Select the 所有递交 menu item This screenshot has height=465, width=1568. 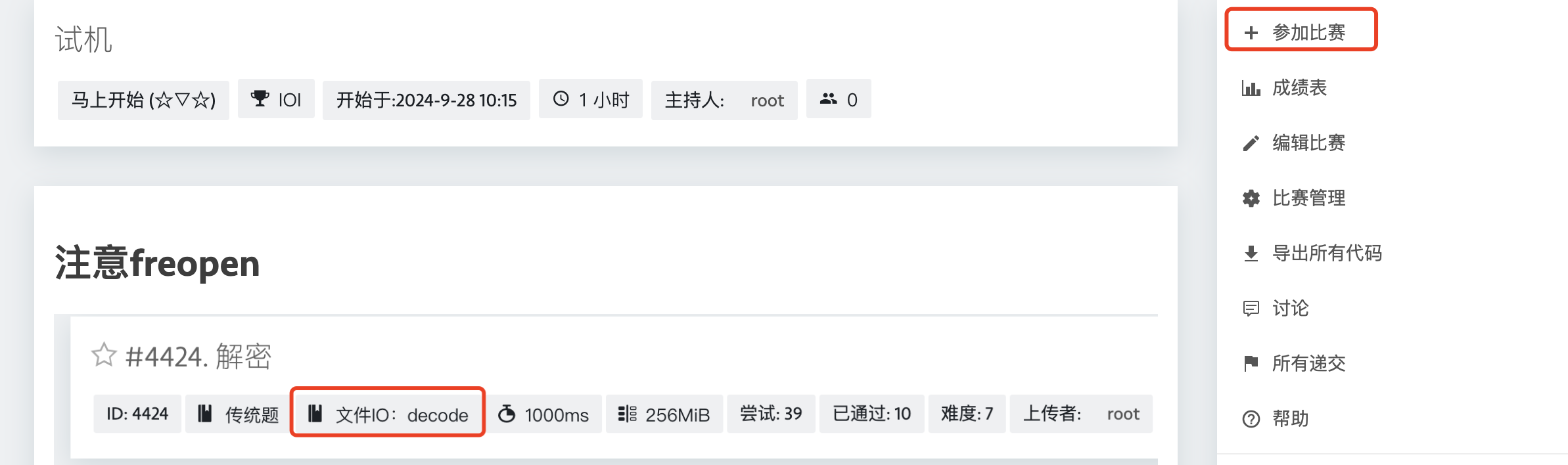[1295, 363]
